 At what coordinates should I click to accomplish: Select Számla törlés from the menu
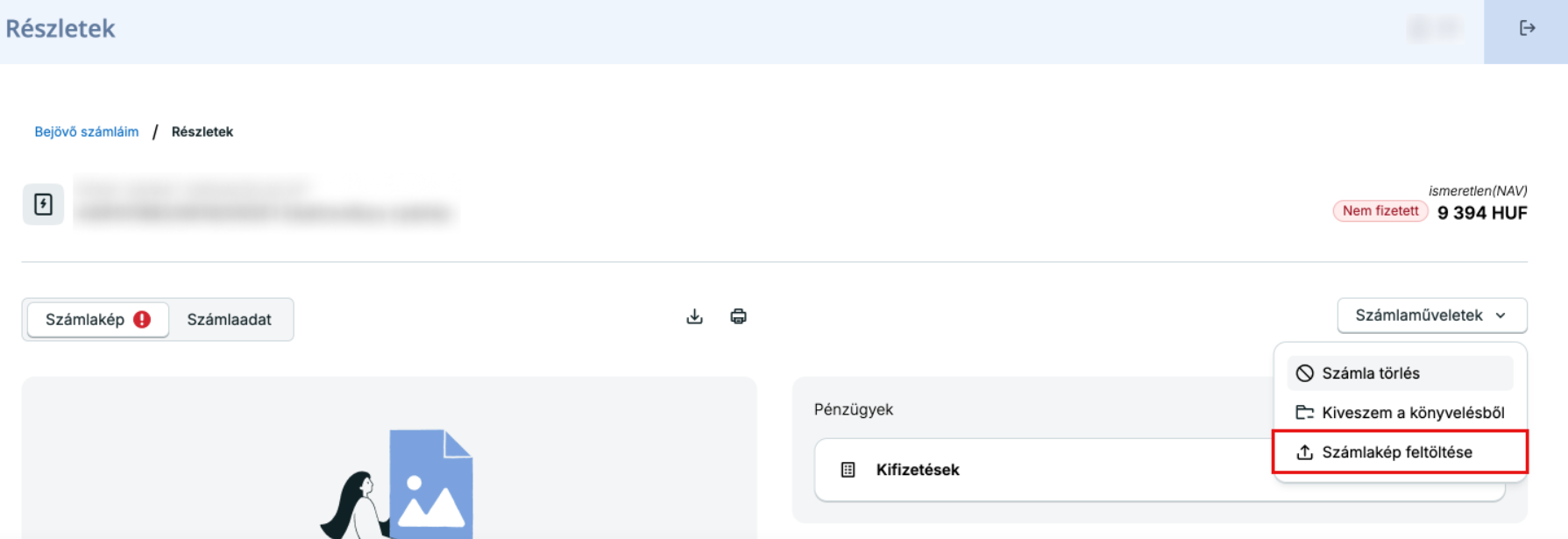(x=1371, y=373)
